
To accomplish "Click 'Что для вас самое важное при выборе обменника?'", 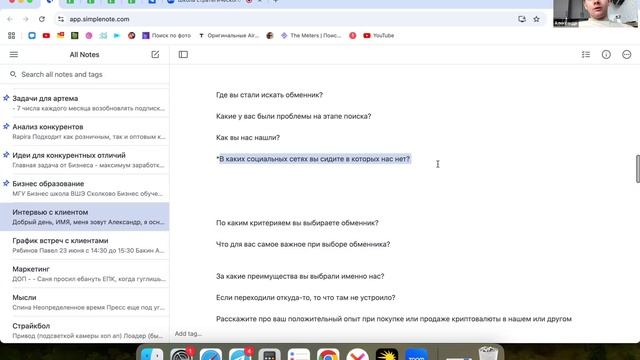I will coord(303,244).
